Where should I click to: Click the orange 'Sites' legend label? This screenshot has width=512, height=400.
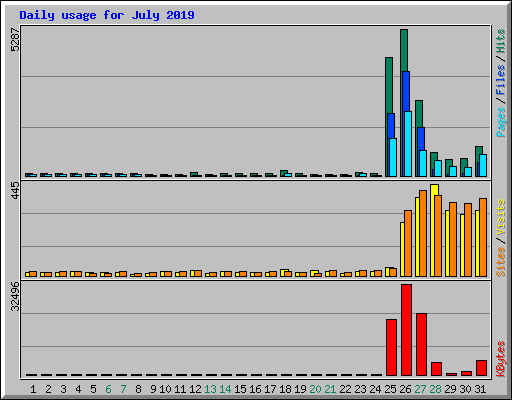(x=501, y=262)
